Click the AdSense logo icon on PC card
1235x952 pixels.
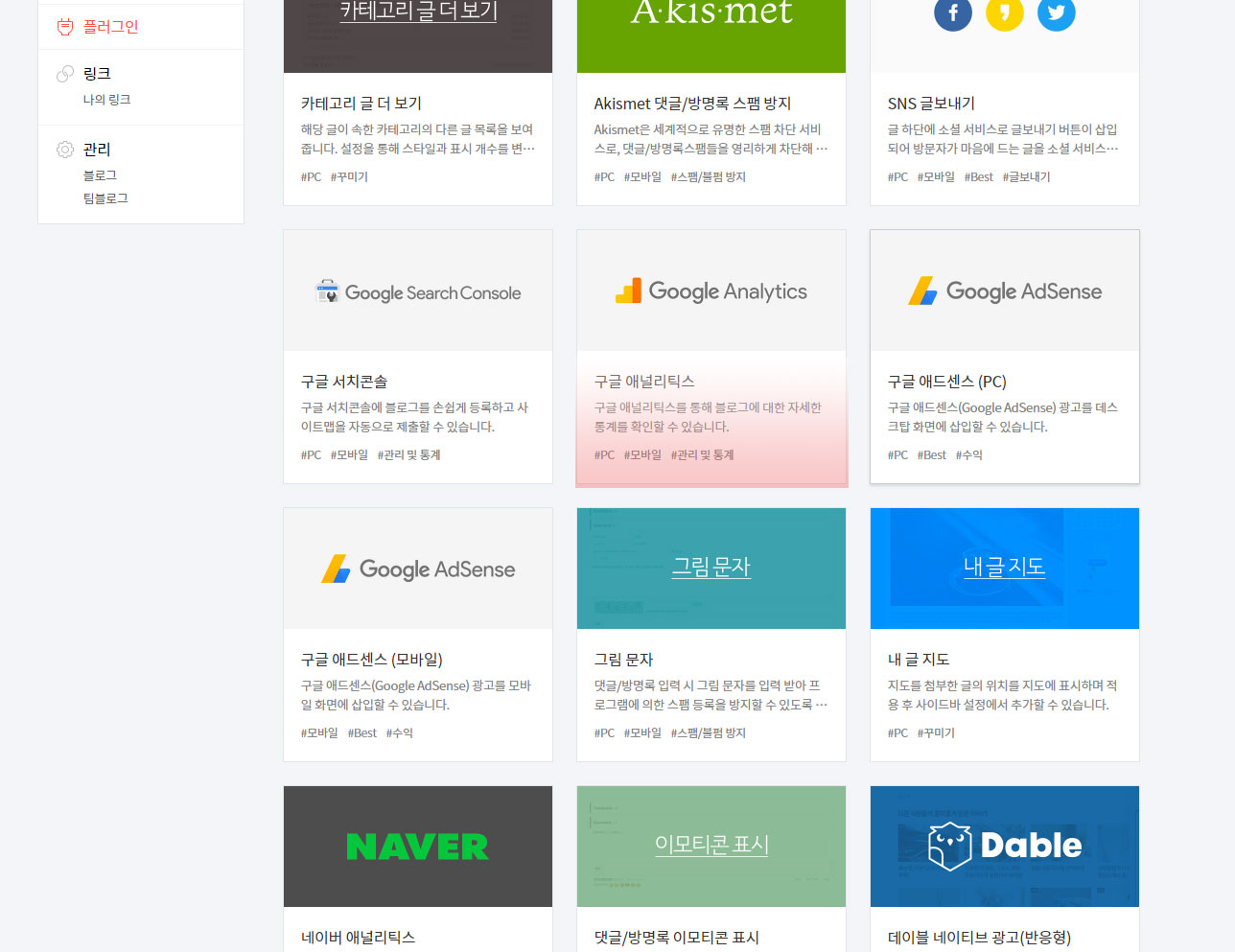coord(923,290)
